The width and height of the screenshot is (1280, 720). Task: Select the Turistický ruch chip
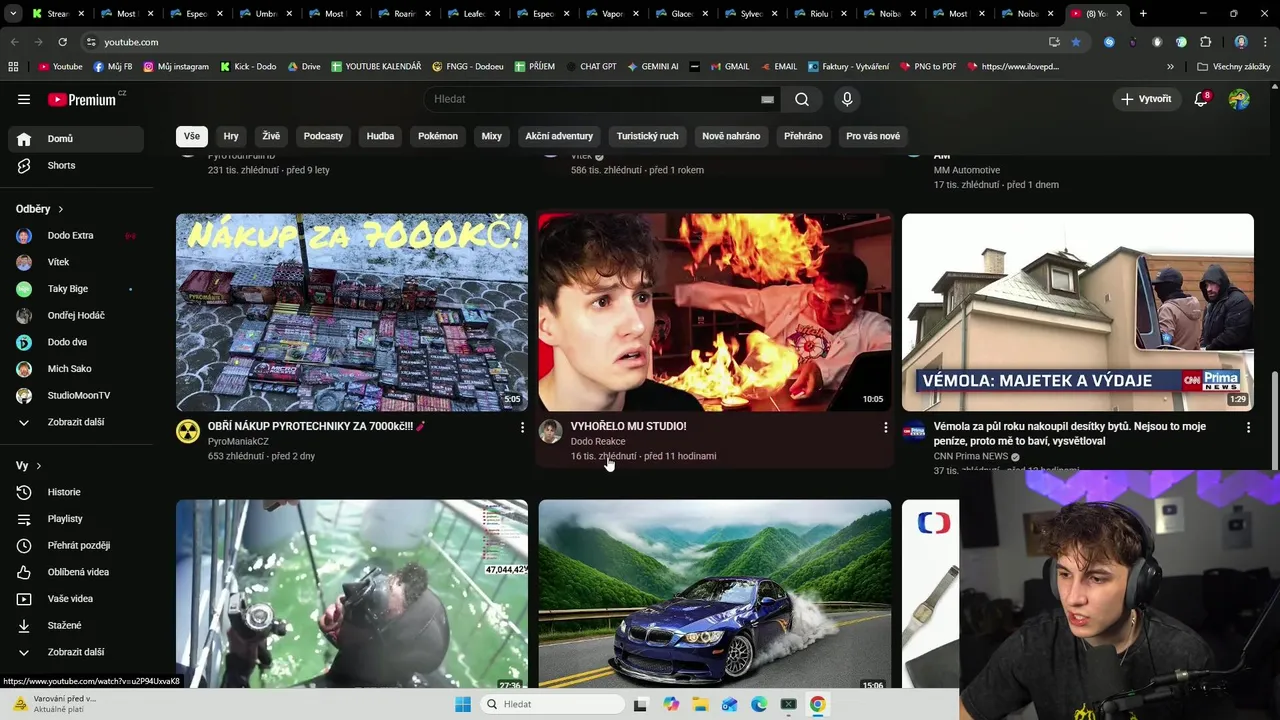647,136
